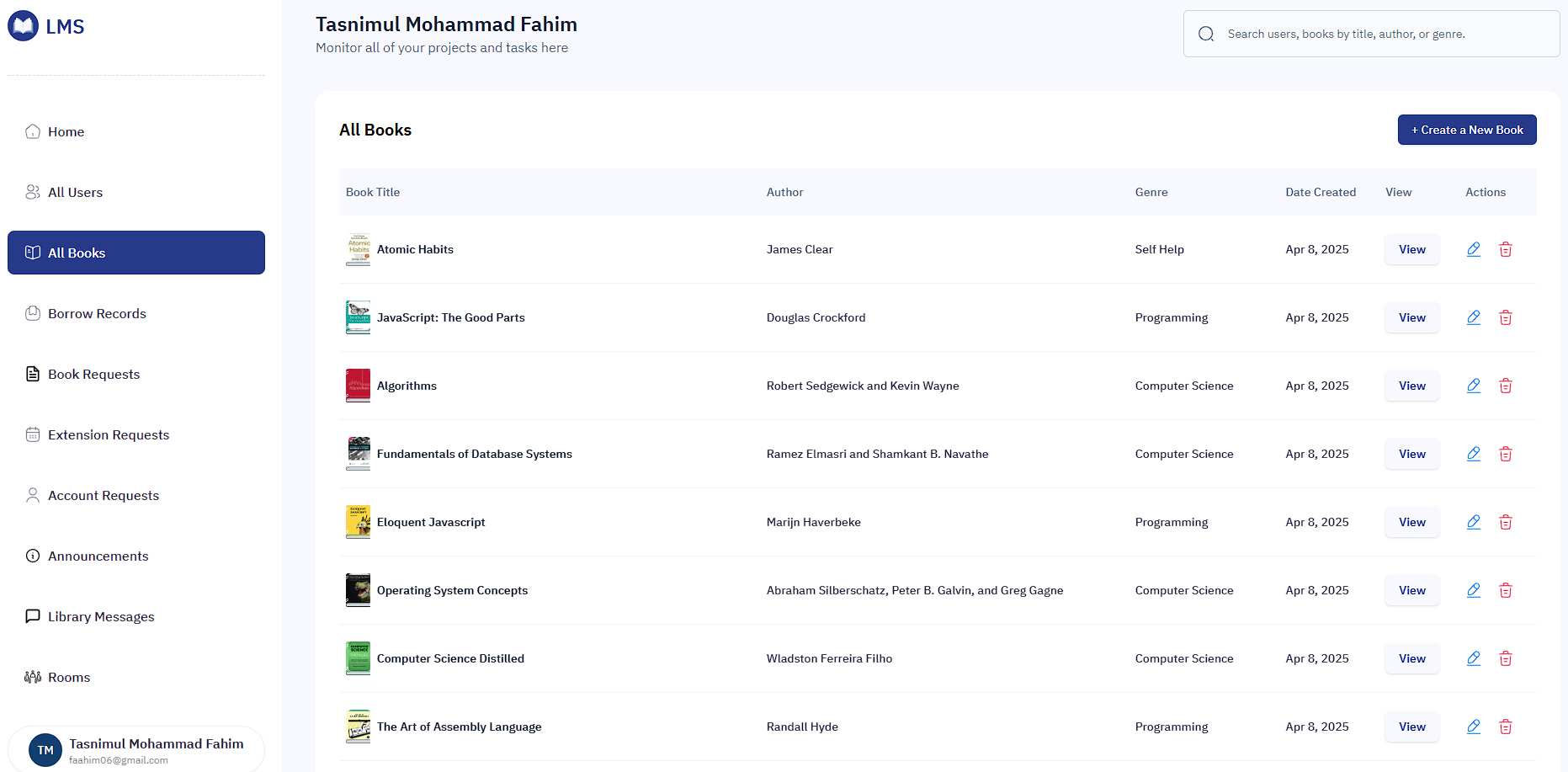The width and height of the screenshot is (1568, 772).
Task: Delete Operating System Concepts entry
Action: (x=1506, y=590)
